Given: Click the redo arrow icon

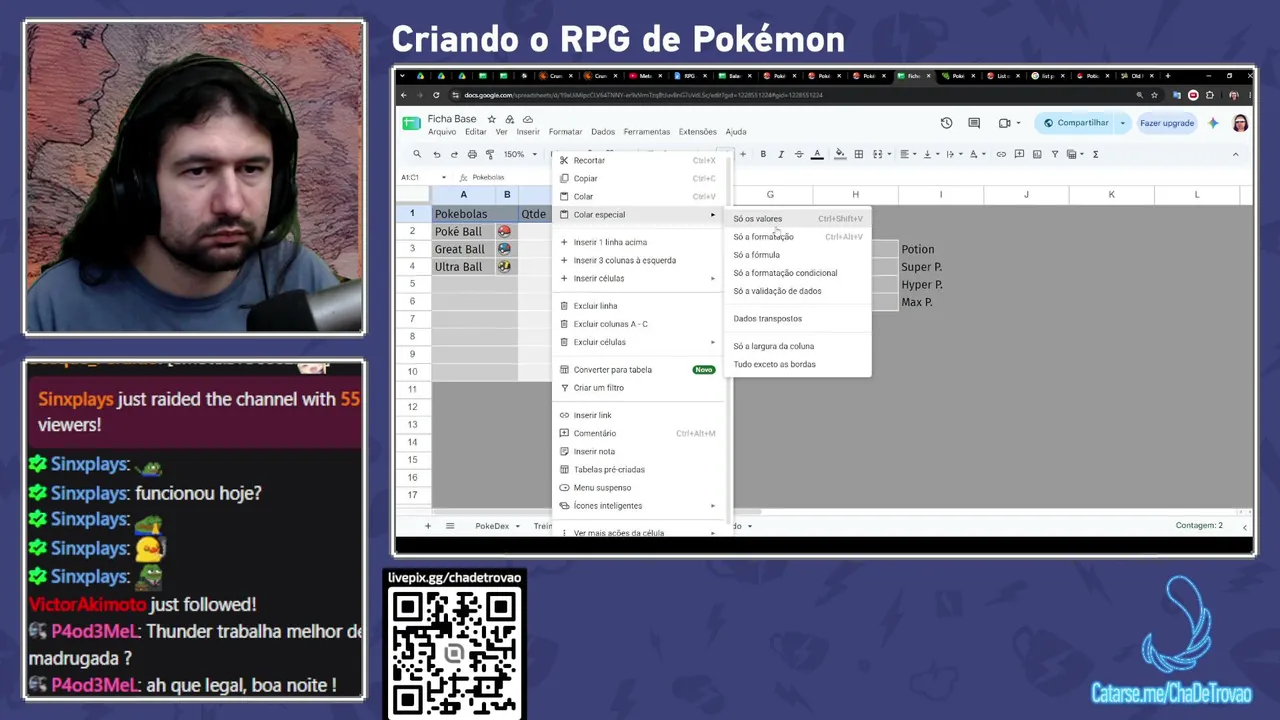Looking at the screenshot, I should coord(454,154).
